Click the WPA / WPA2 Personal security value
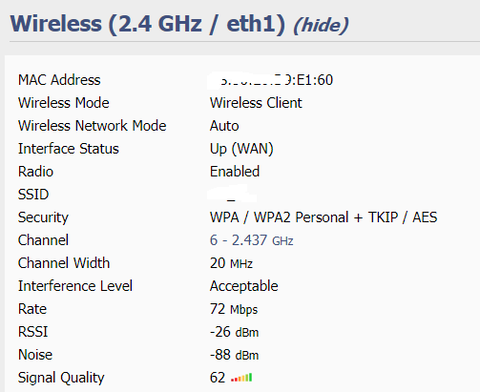Screen dimensions: 480x392 (323, 217)
